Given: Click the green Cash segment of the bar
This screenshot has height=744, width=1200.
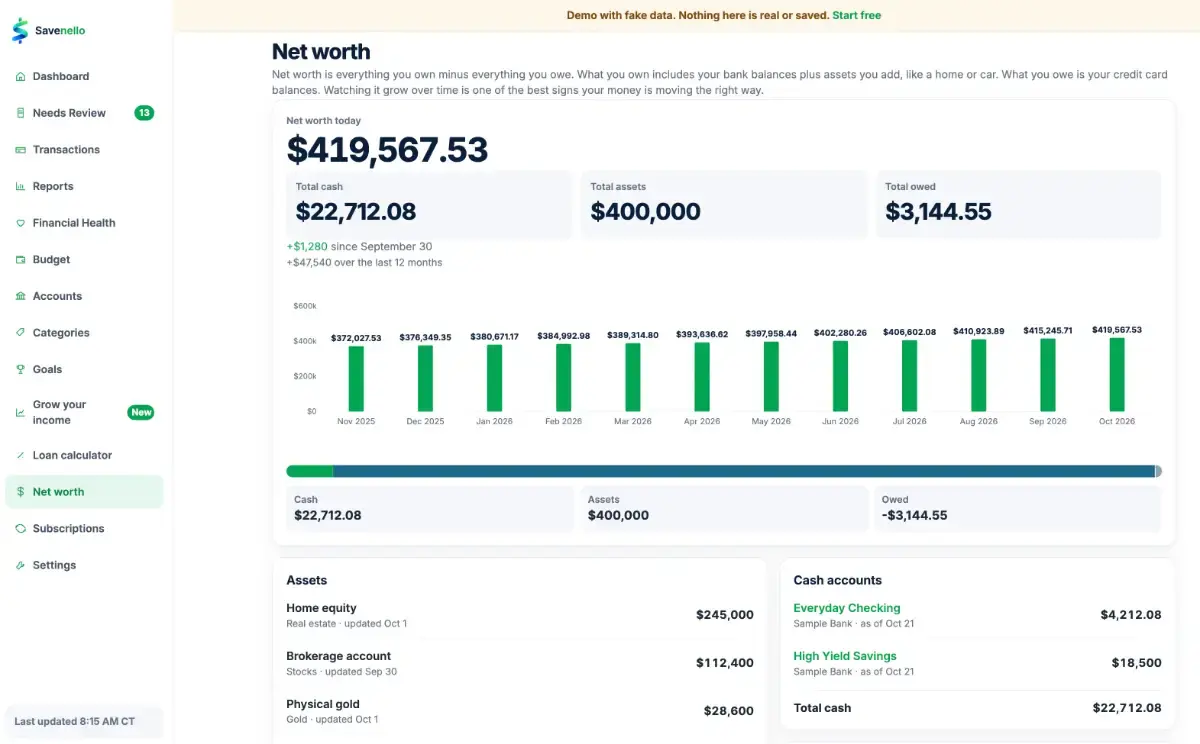Looking at the screenshot, I should click(309, 471).
